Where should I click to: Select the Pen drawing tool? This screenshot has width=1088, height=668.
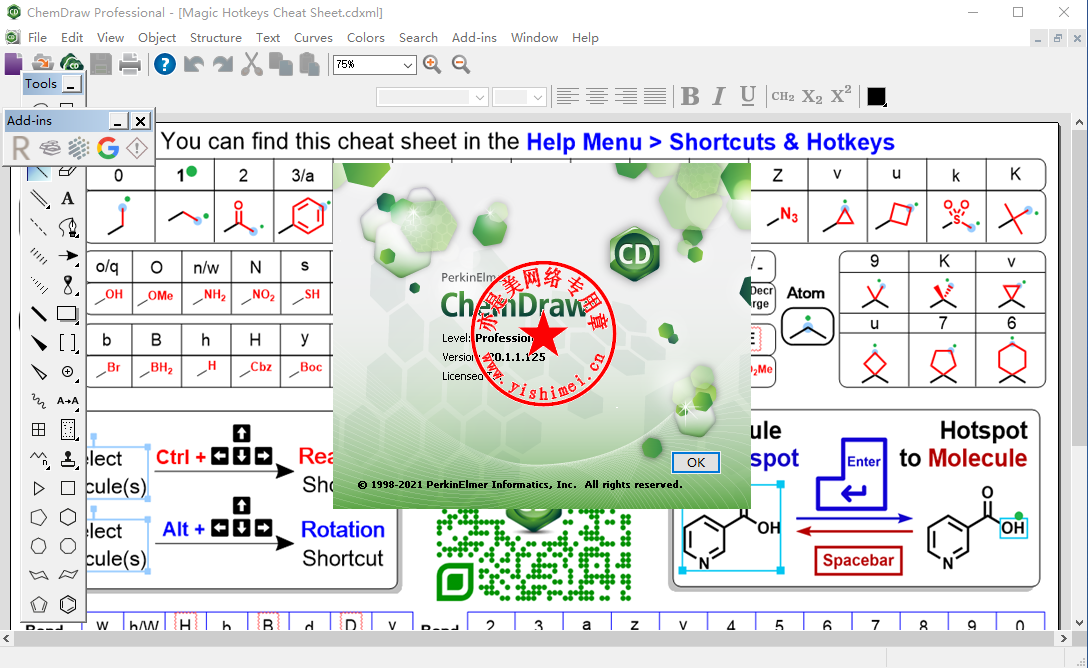67,227
